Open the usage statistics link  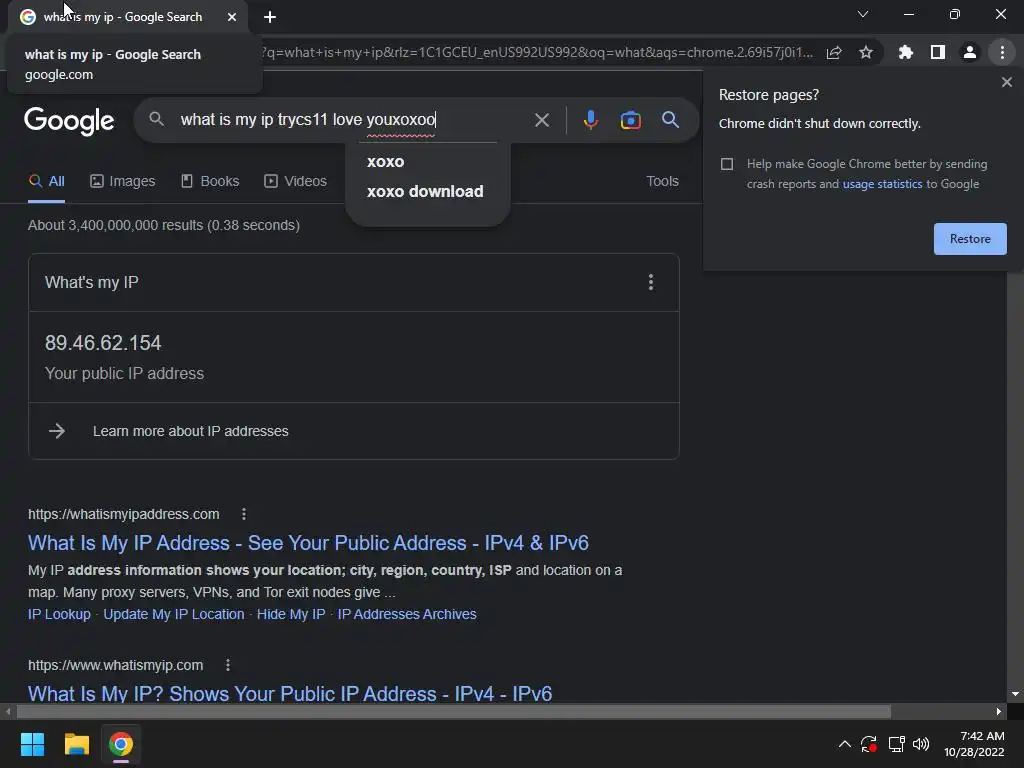click(x=882, y=184)
